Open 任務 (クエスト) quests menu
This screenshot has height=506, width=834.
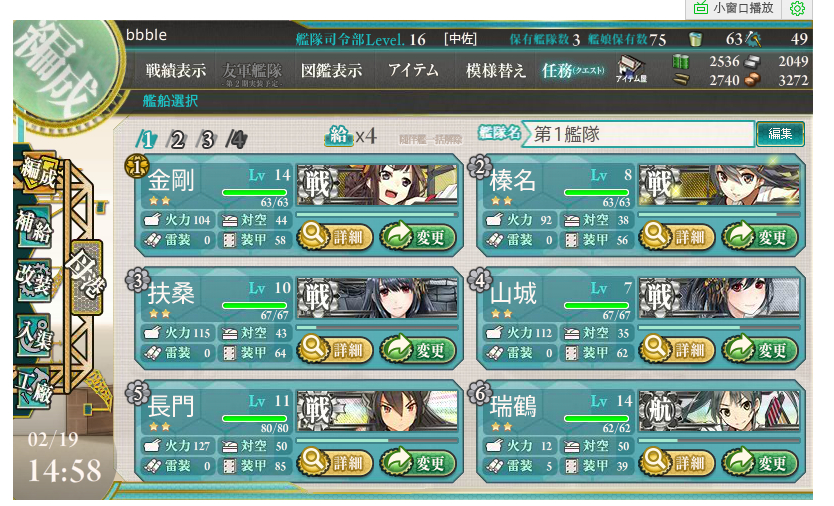point(573,70)
